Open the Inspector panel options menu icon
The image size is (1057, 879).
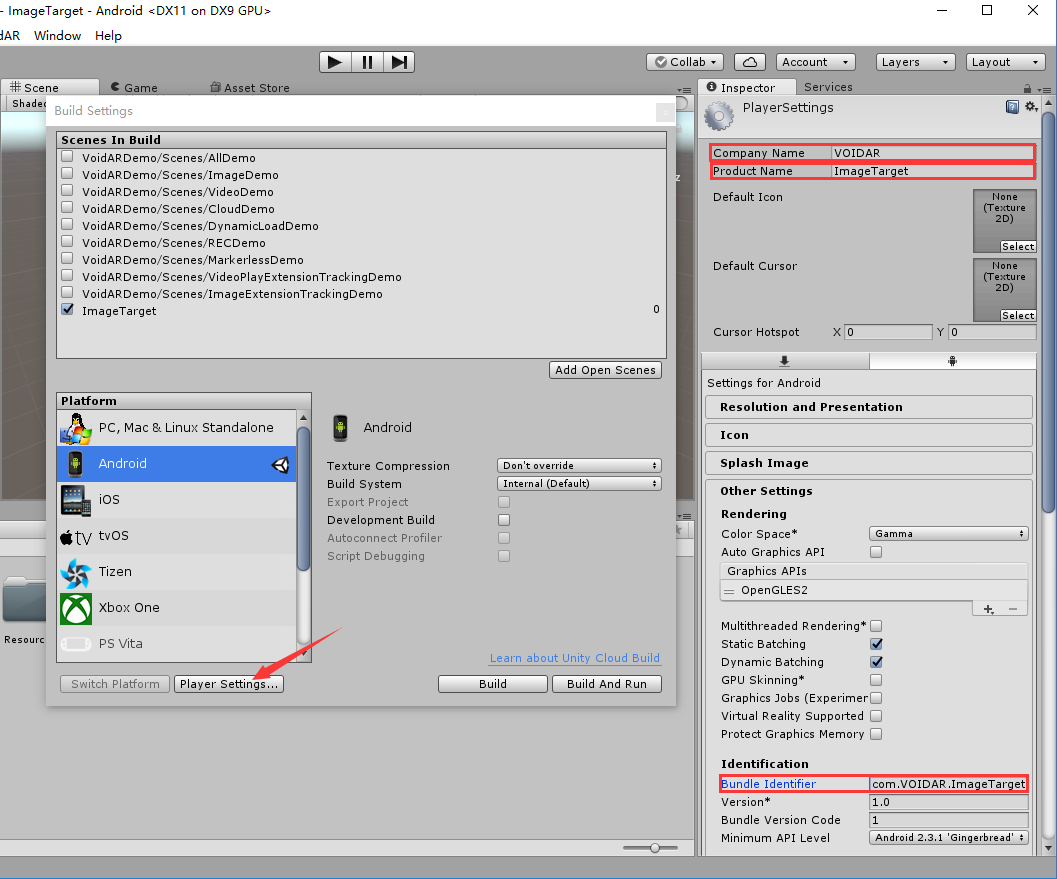(x=1044, y=90)
